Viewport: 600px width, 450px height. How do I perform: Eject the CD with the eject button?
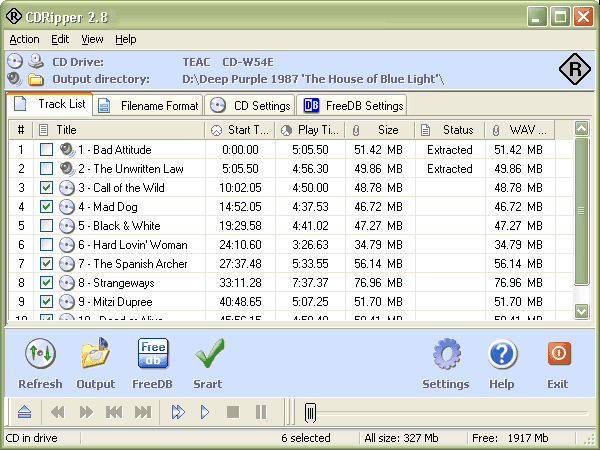tap(24, 412)
